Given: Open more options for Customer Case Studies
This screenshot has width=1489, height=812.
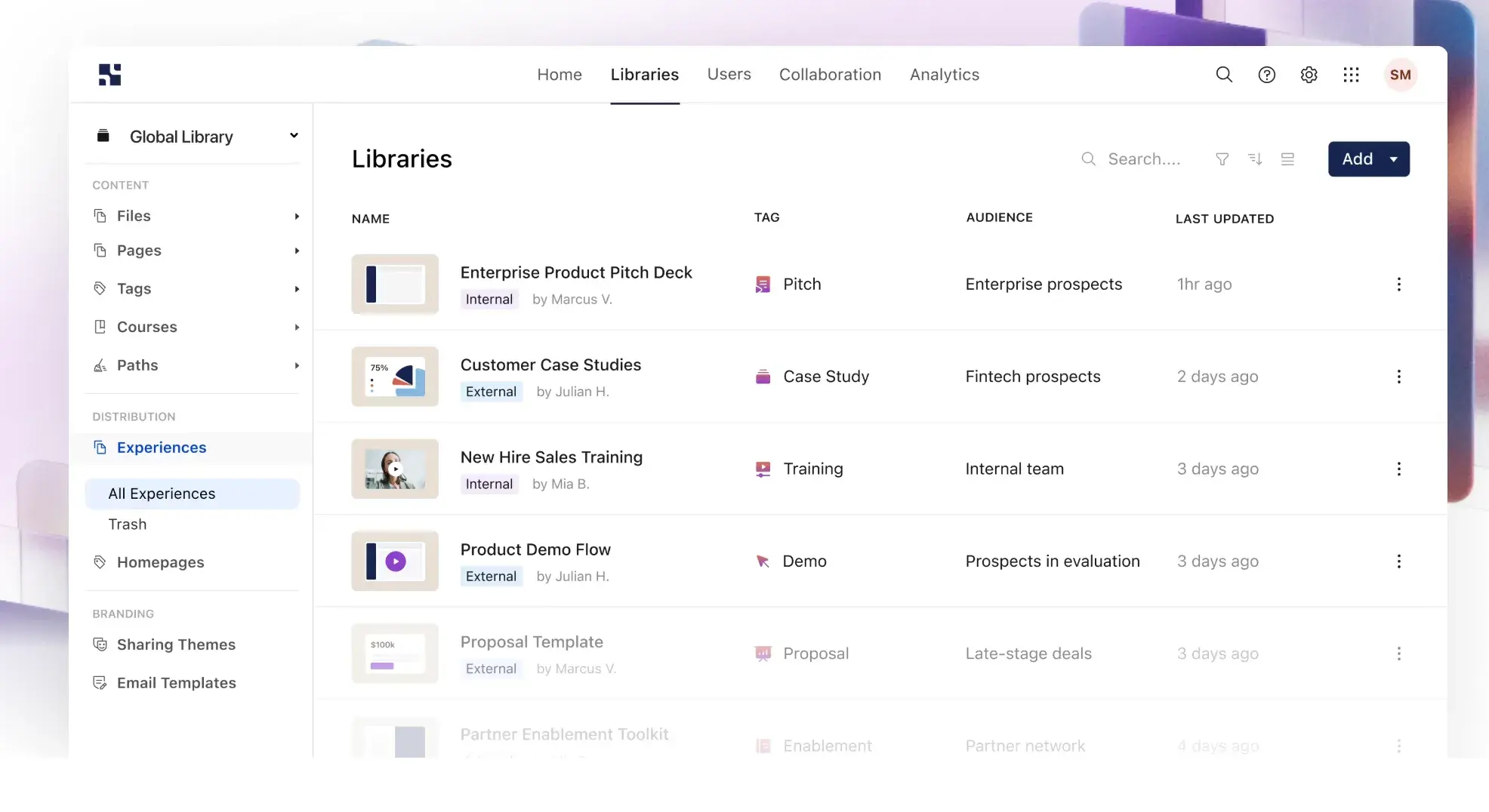Looking at the screenshot, I should 1398,377.
